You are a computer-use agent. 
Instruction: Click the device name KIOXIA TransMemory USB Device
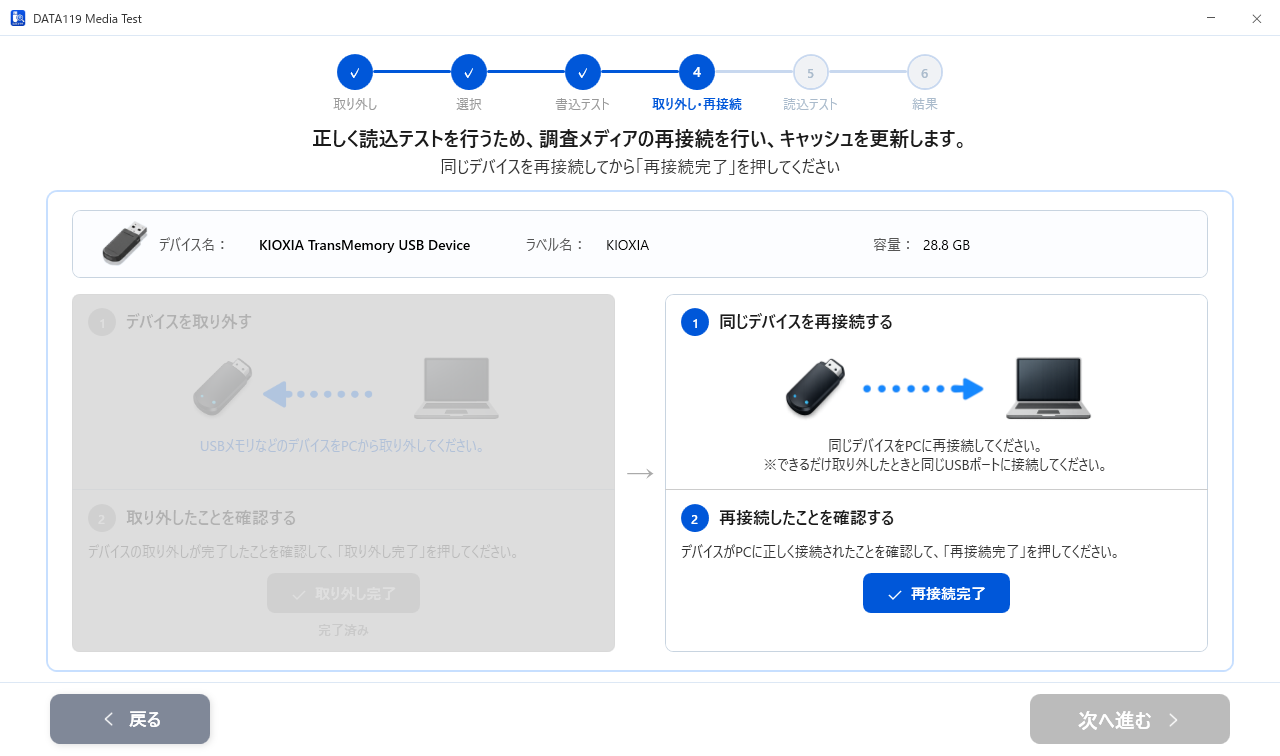click(x=364, y=245)
